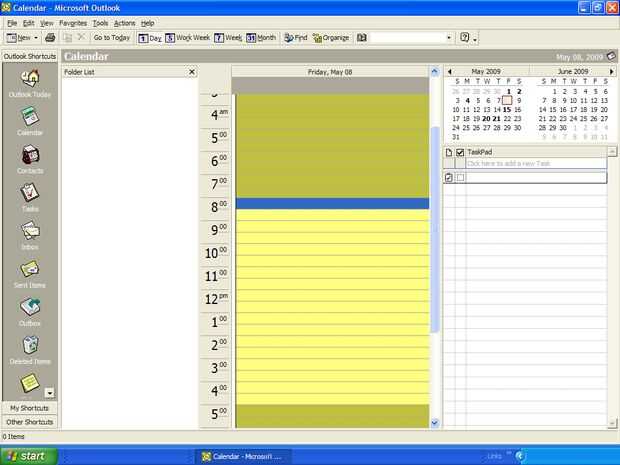The width and height of the screenshot is (620, 465).
Task: Open the Sent Items shortcut
Action: coord(30,274)
